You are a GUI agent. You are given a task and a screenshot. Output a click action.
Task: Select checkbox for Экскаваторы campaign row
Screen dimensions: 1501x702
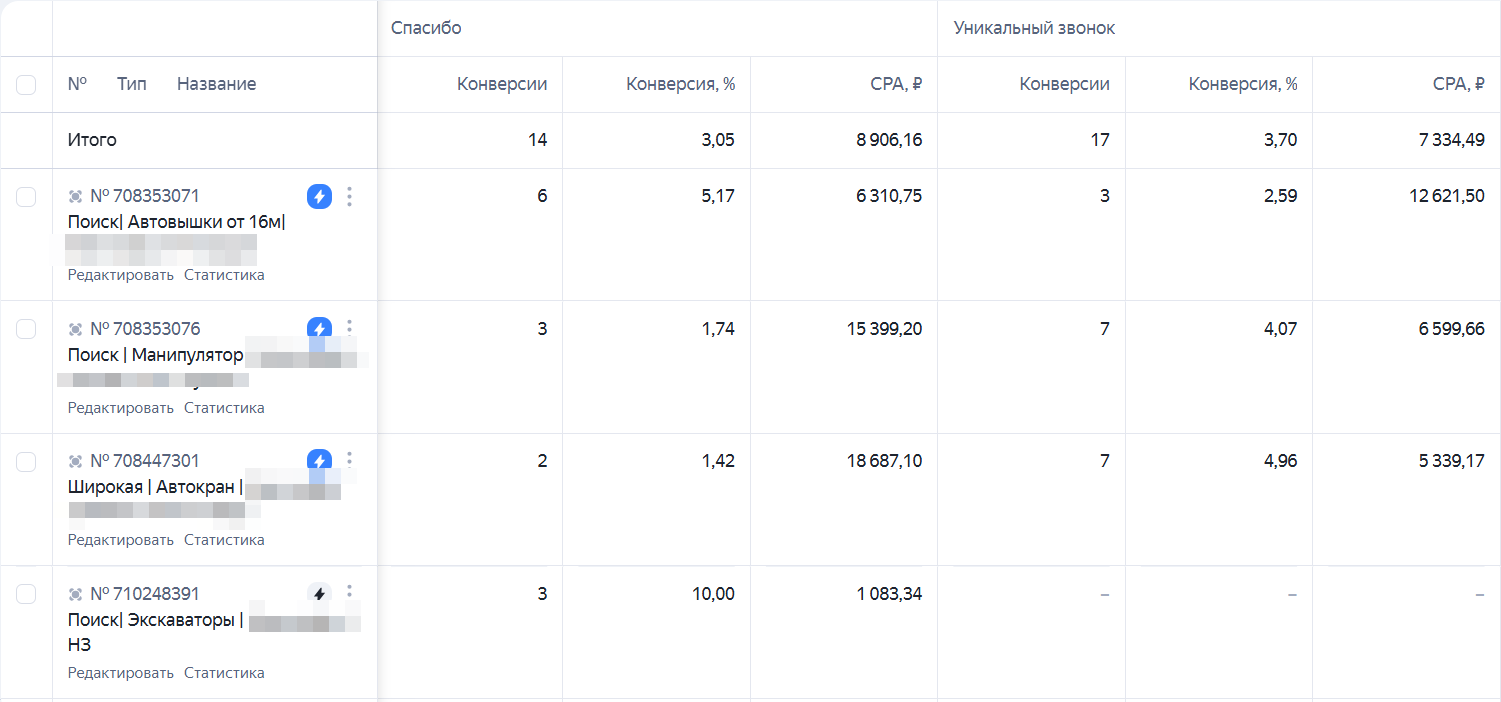(x=26, y=594)
